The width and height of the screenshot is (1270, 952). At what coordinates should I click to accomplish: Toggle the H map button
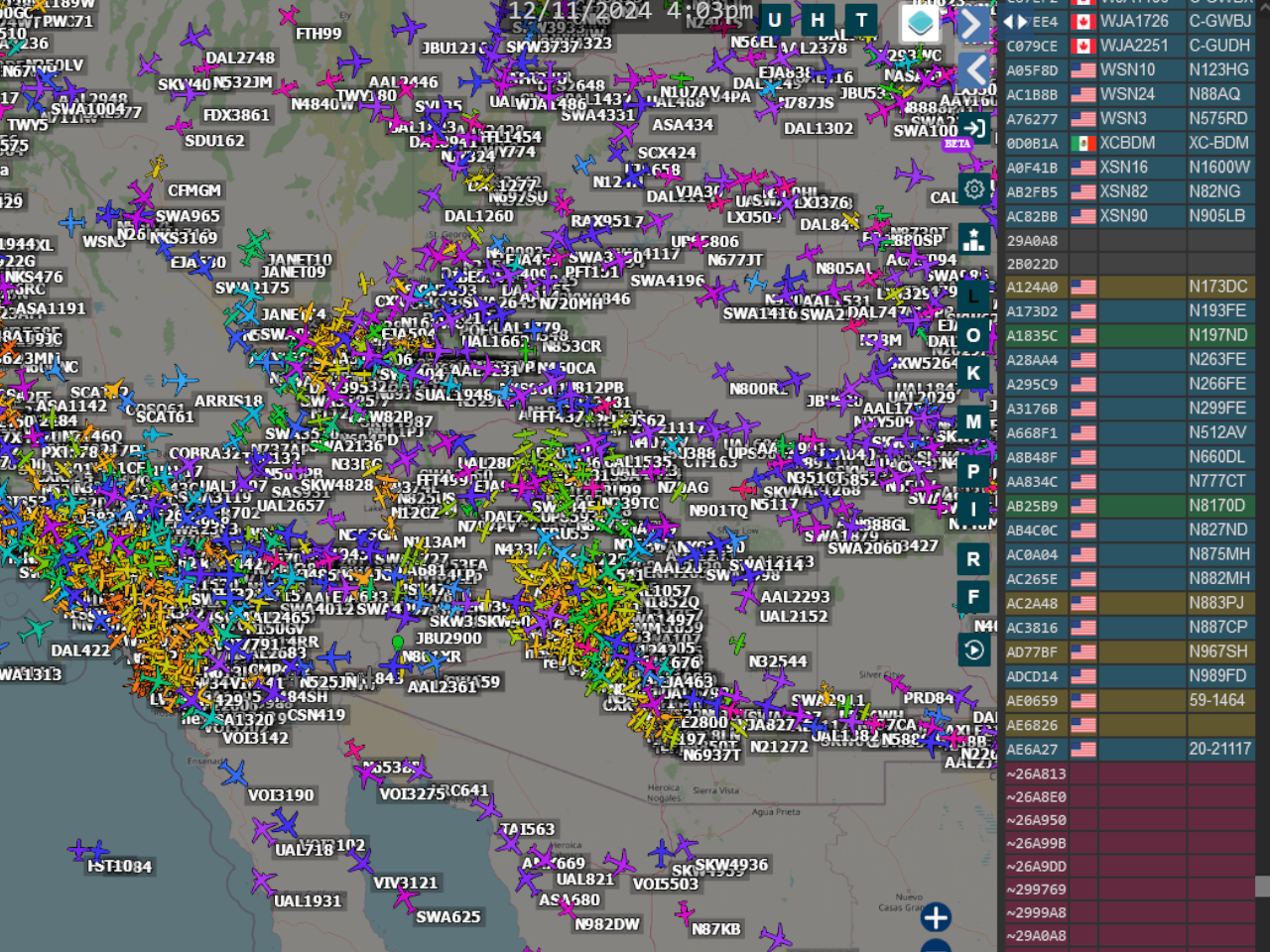(x=818, y=20)
